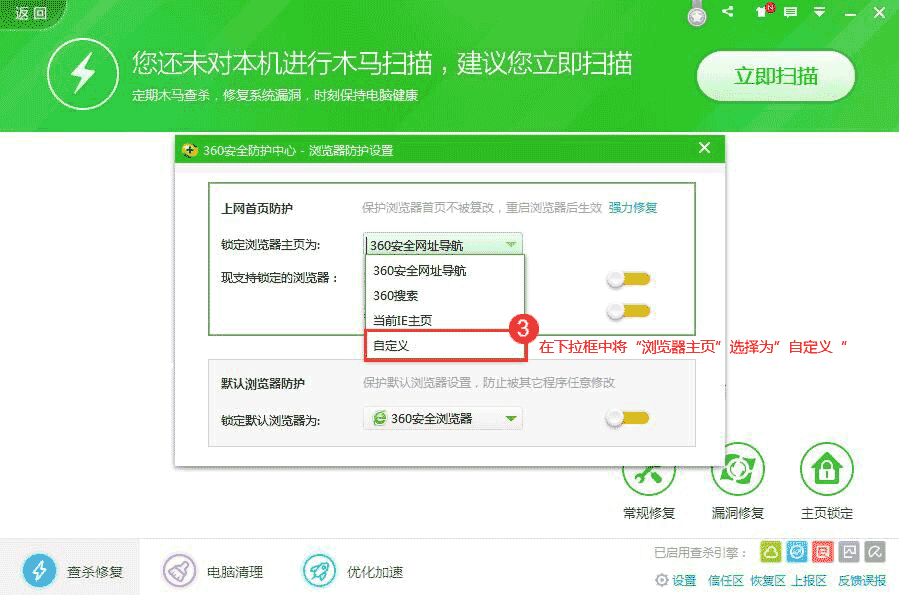
Task: Open the 360安全浏览器 default browser dropdown
Action: click(x=443, y=418)
